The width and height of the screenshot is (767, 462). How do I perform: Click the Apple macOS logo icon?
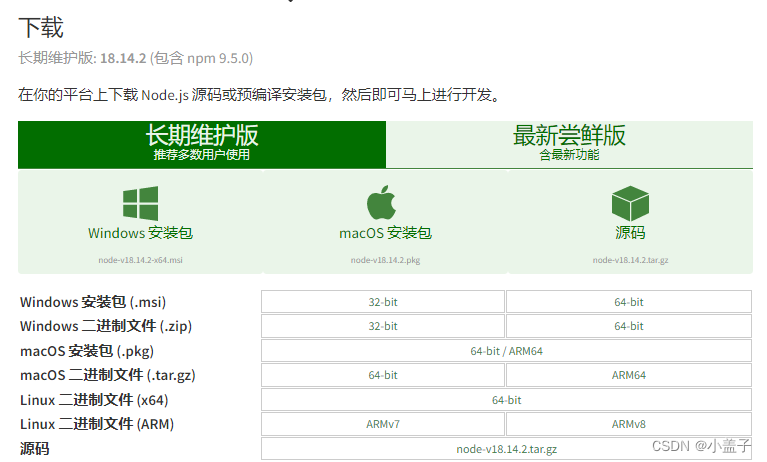click(x=382, y=202)
